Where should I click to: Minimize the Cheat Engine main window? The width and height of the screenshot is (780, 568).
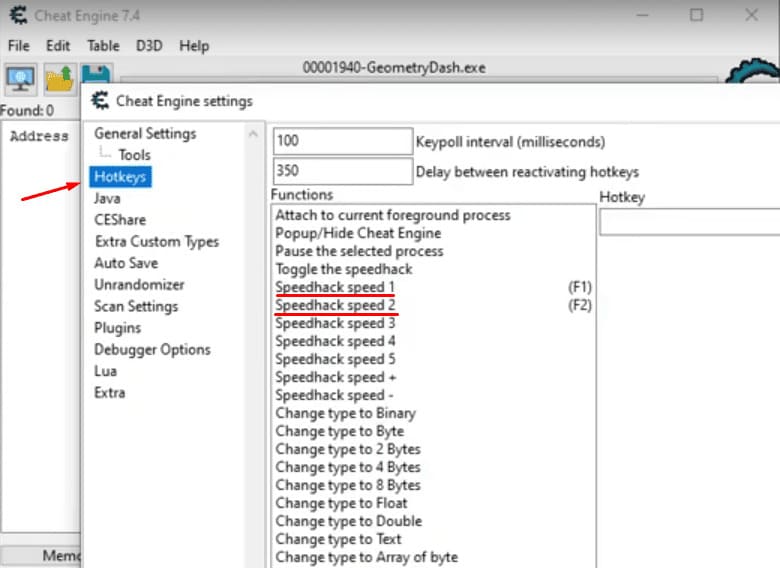(x=643, y=15)
